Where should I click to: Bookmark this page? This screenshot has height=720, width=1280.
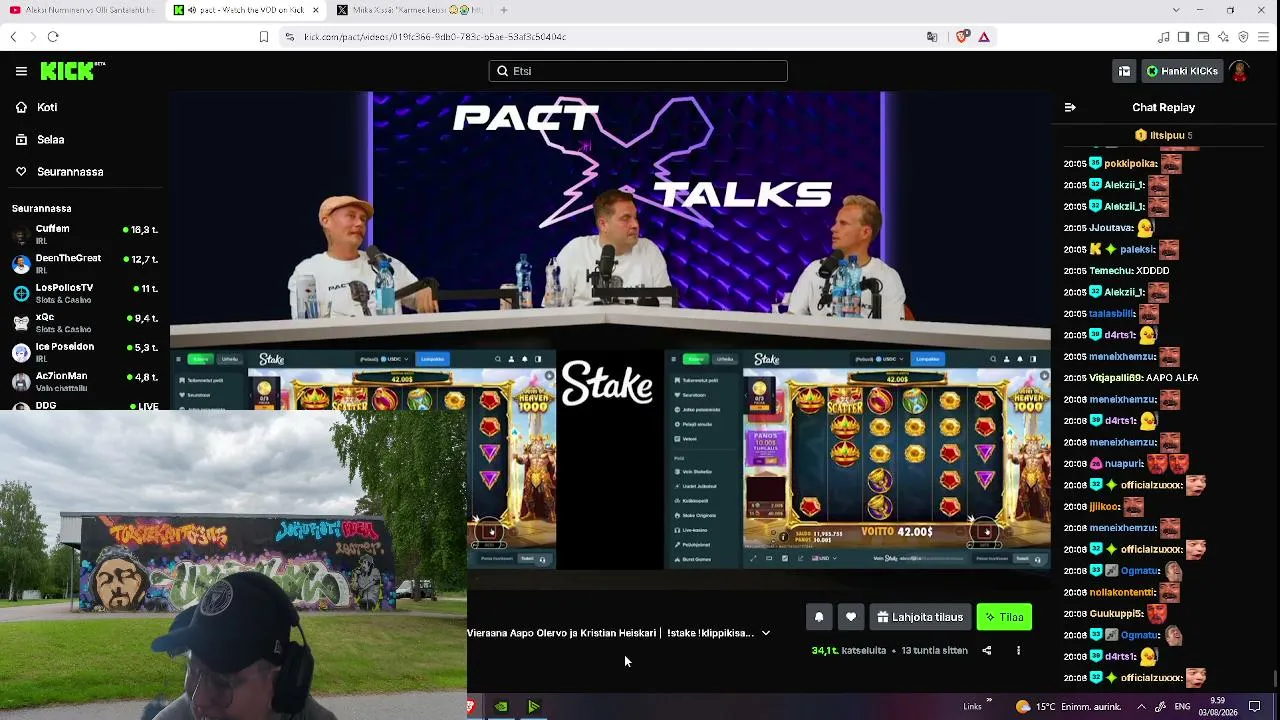point(264,37)
